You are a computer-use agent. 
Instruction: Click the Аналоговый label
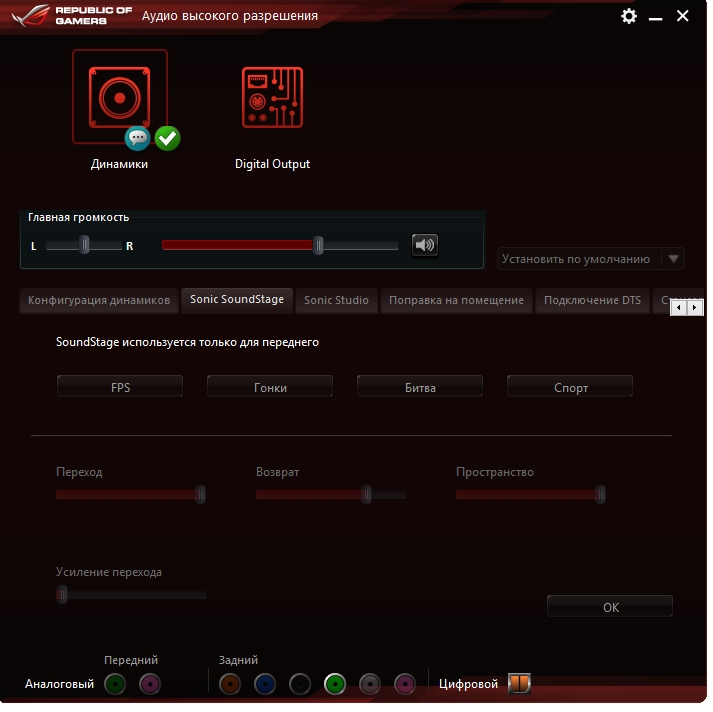60,684
